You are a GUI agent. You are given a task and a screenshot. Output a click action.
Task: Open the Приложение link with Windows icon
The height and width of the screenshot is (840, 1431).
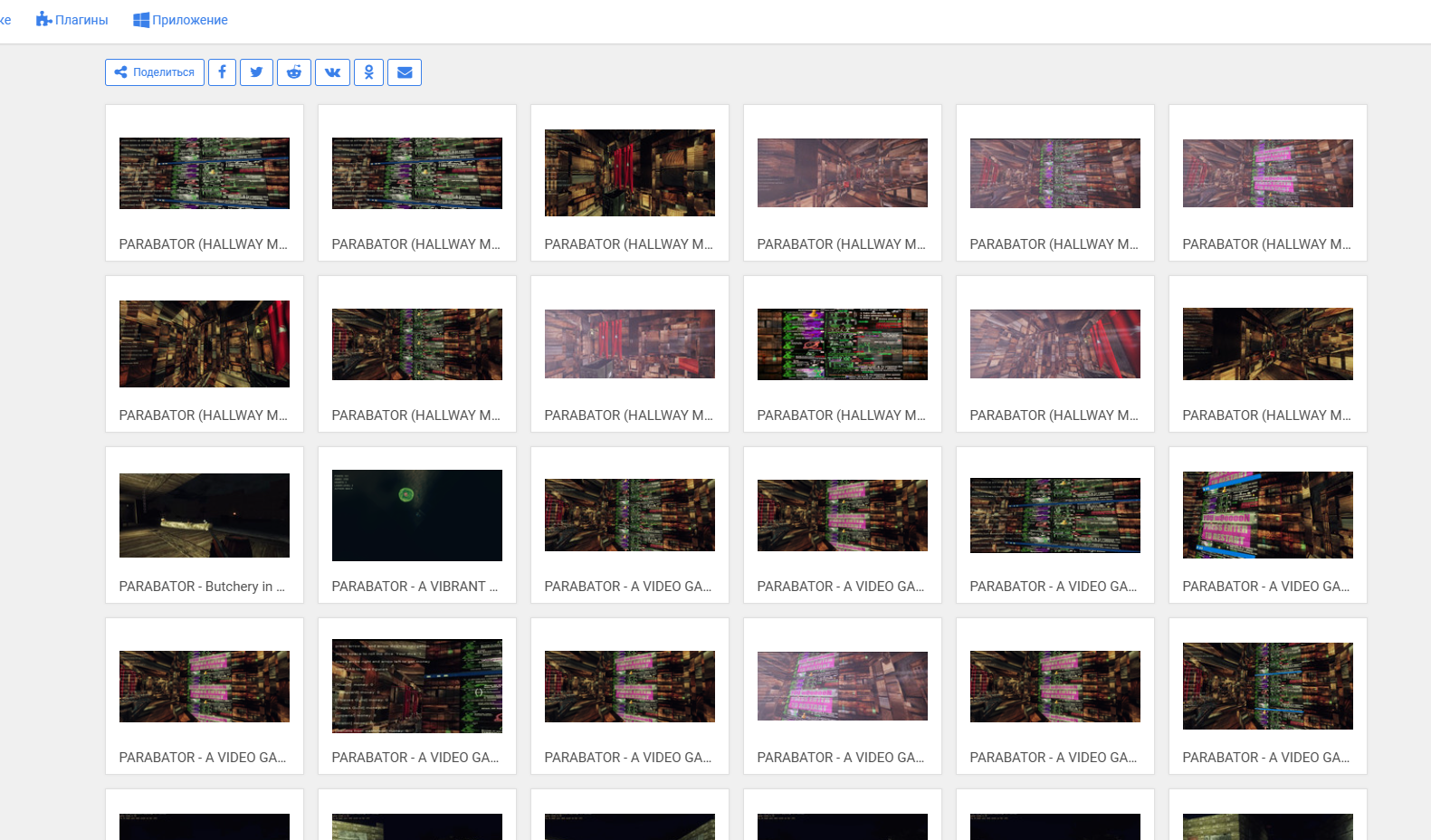point(180,20)
